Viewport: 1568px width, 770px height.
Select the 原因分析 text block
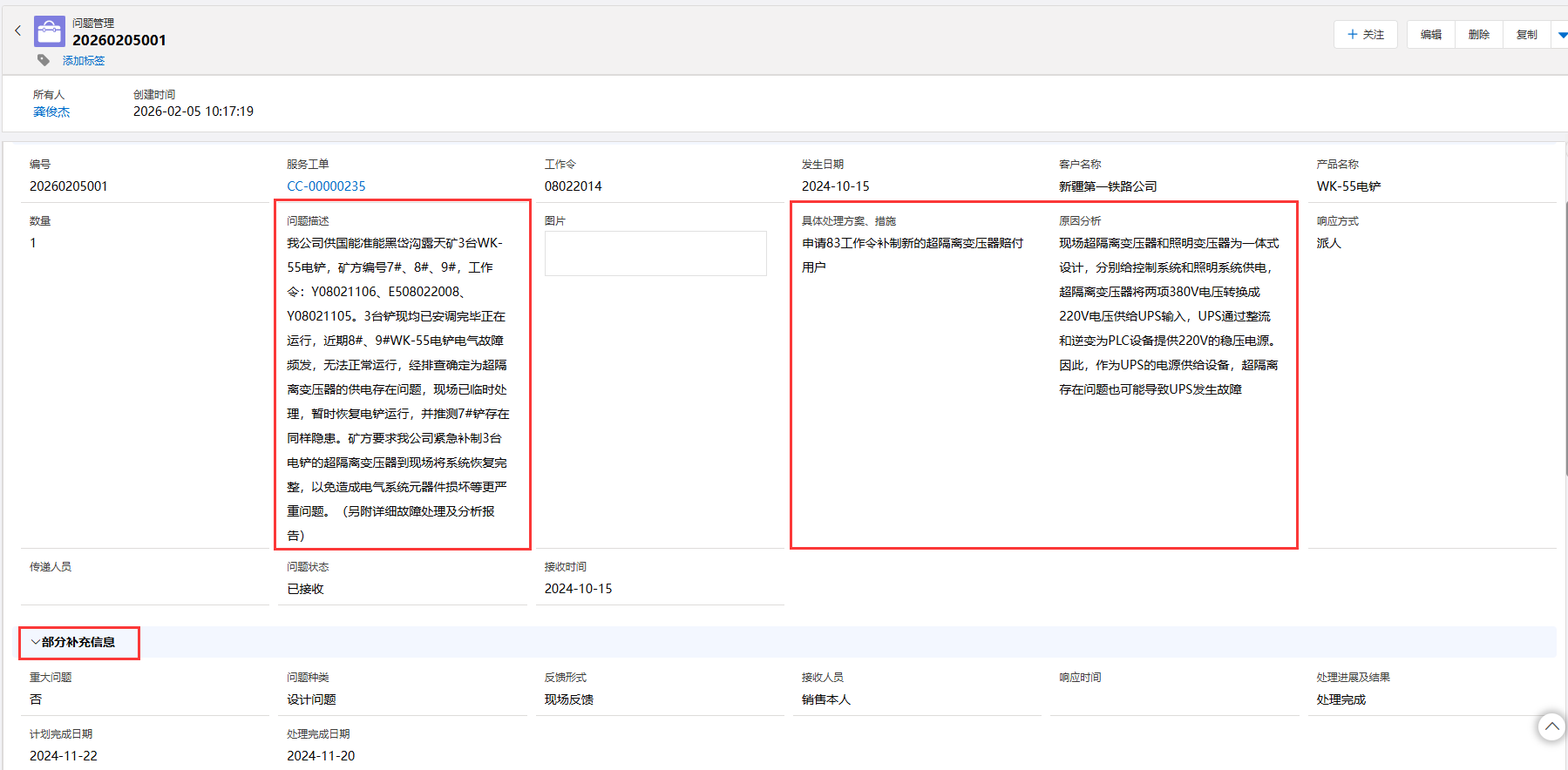tap(1168, 316)
